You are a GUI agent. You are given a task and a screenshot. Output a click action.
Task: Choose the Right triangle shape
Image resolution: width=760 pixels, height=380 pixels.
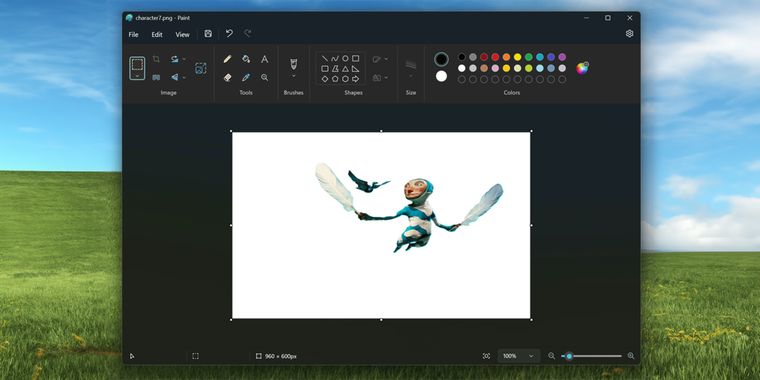tap(355, 69)
